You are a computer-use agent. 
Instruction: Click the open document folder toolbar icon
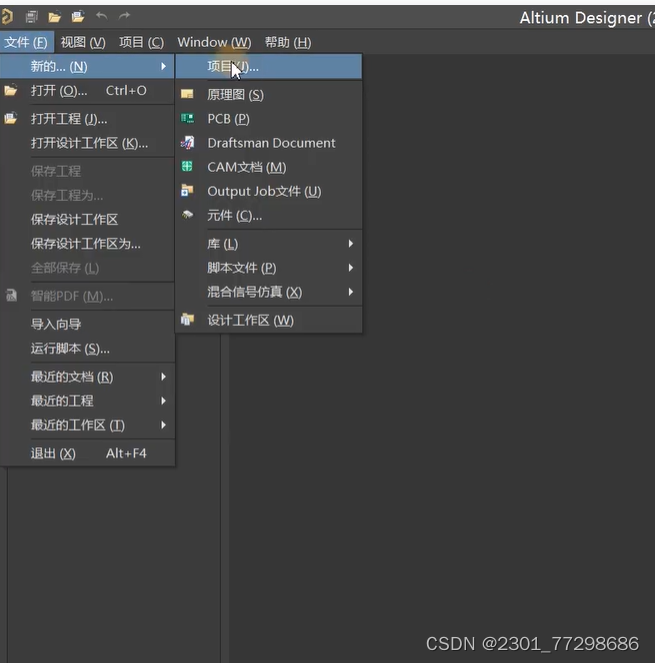(x=54, y=17)
